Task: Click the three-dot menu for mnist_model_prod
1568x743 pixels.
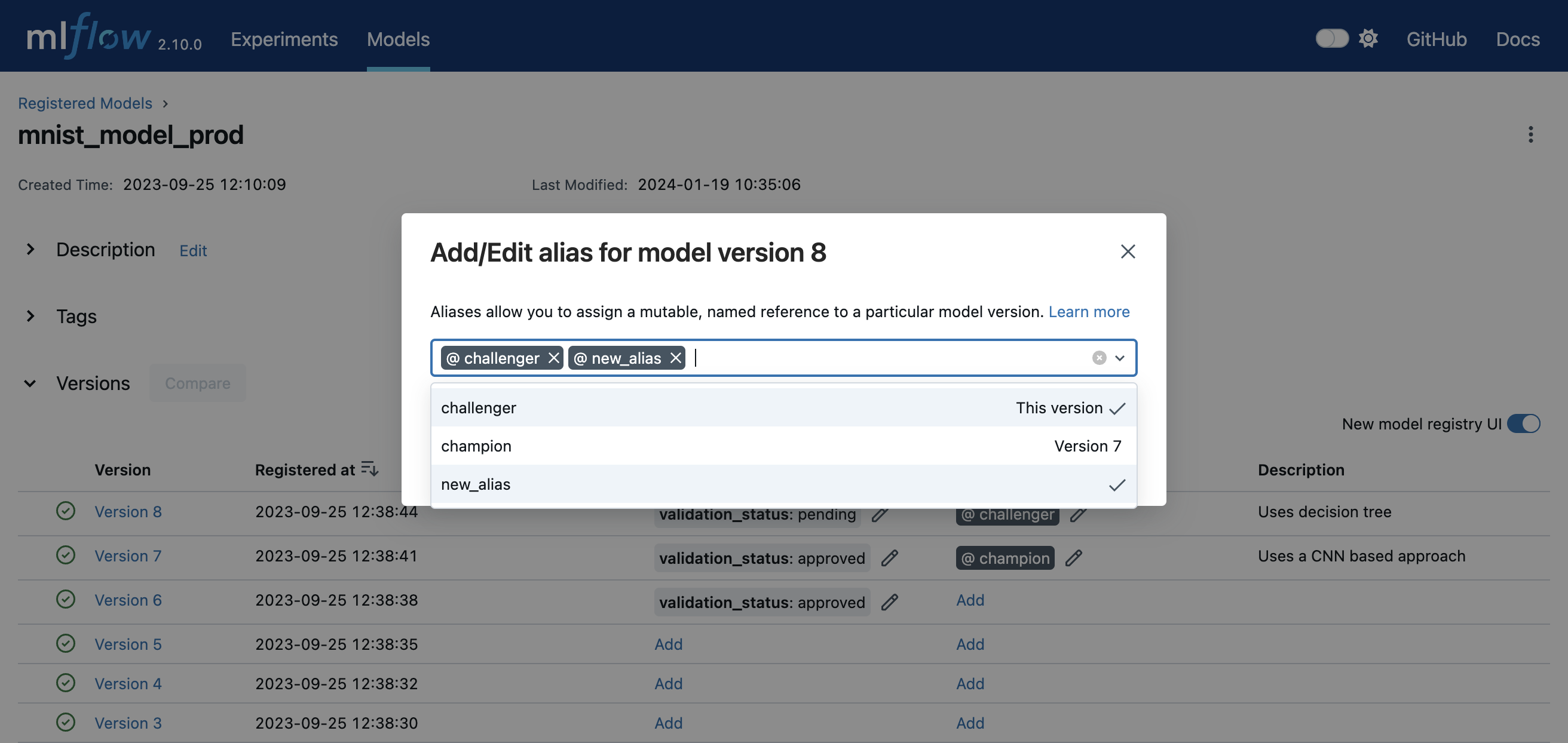Action: (1531, 135)
